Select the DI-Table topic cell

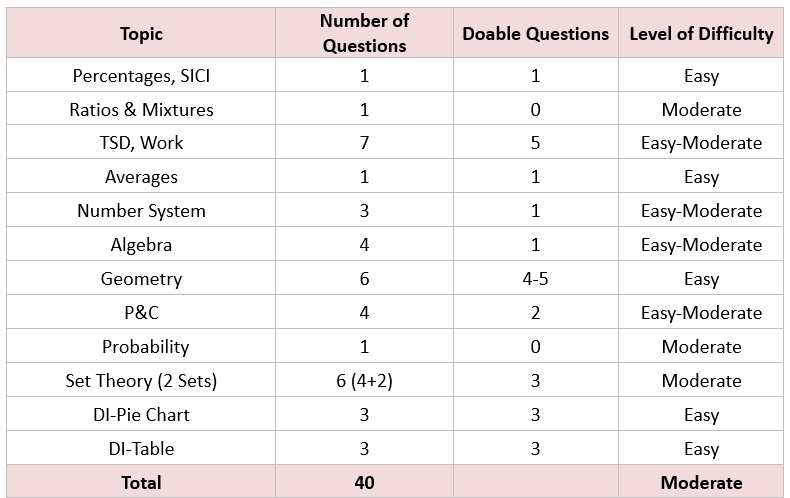coord(141,448)
